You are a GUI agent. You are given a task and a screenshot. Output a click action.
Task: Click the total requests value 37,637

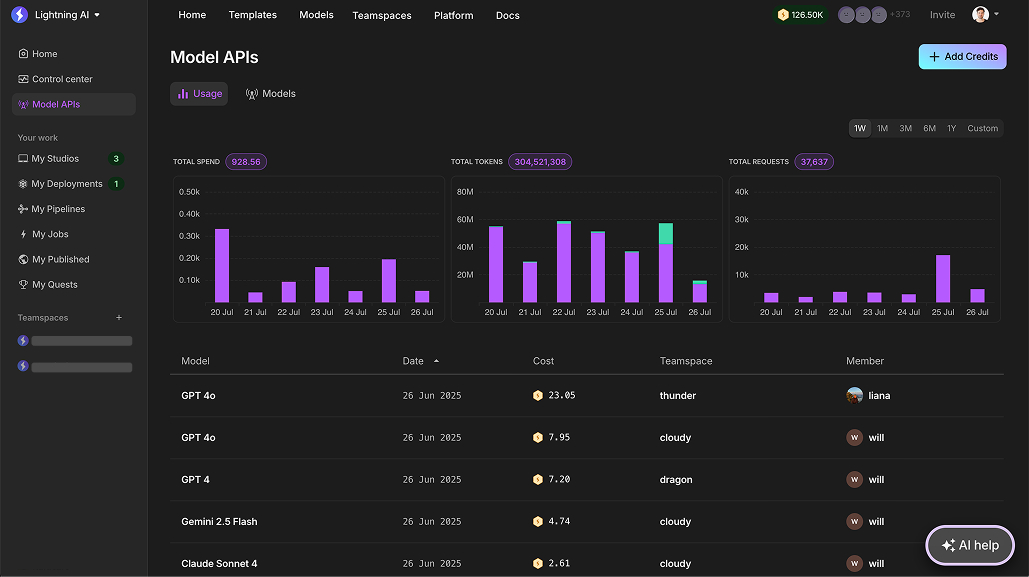click(814, 161)
